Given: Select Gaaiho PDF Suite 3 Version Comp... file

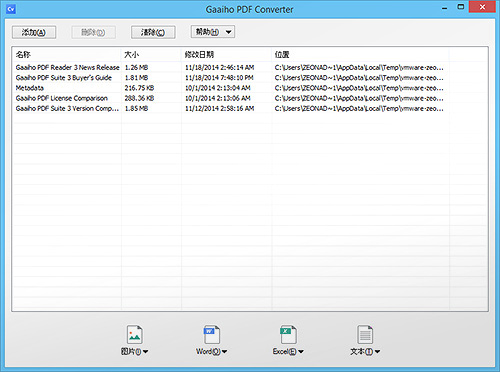Looking at the screenshot, I should click(67, 109).
